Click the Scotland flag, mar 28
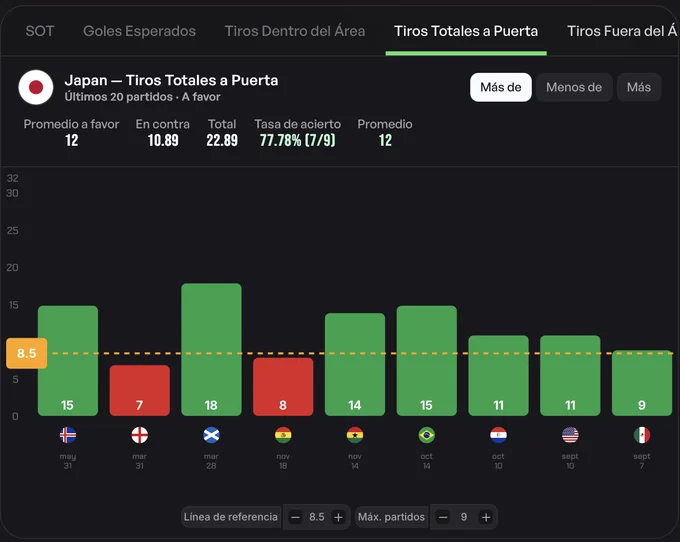 (x=211, y=435)
